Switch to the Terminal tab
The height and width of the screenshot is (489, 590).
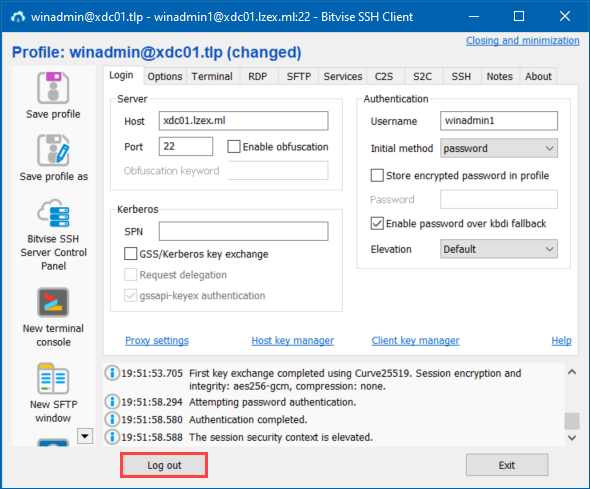[212, 76]
